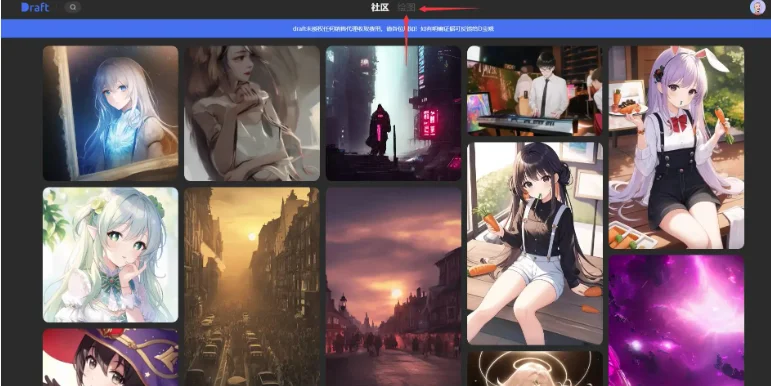Open the sepia sketch woman image
771x386 pixels.
252,113
